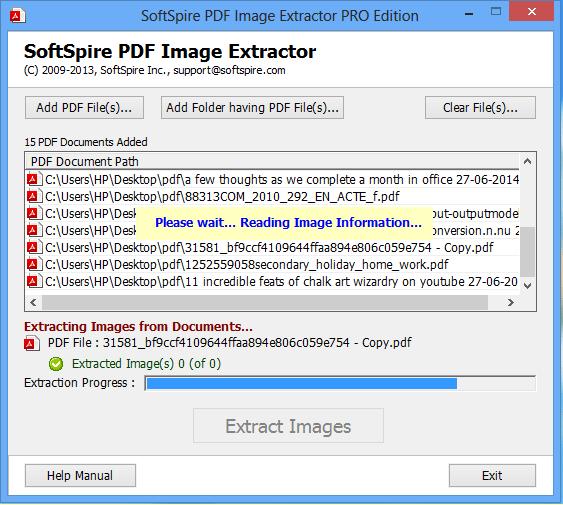Open Clear File(s)... option

480,107
